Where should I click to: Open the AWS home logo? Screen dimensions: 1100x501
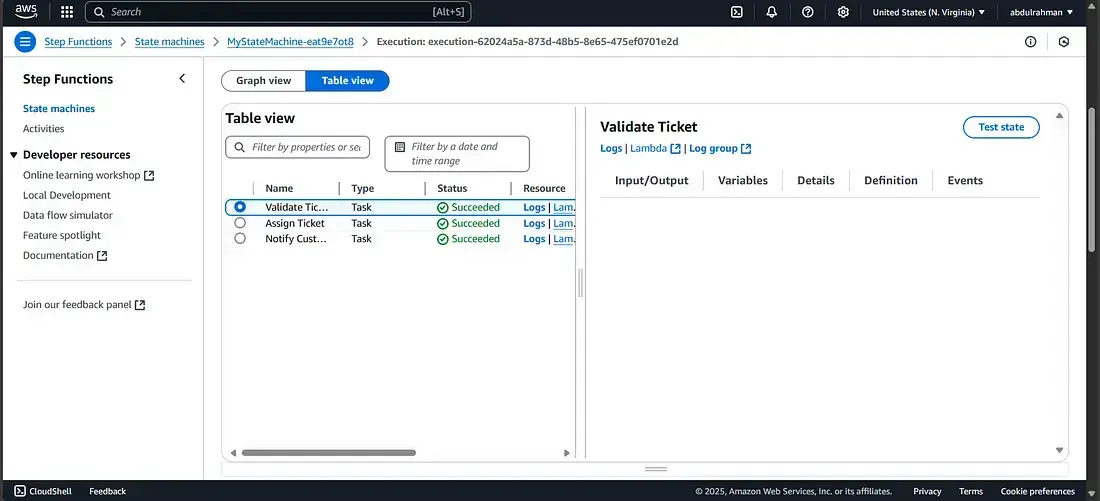coord(26,12)
